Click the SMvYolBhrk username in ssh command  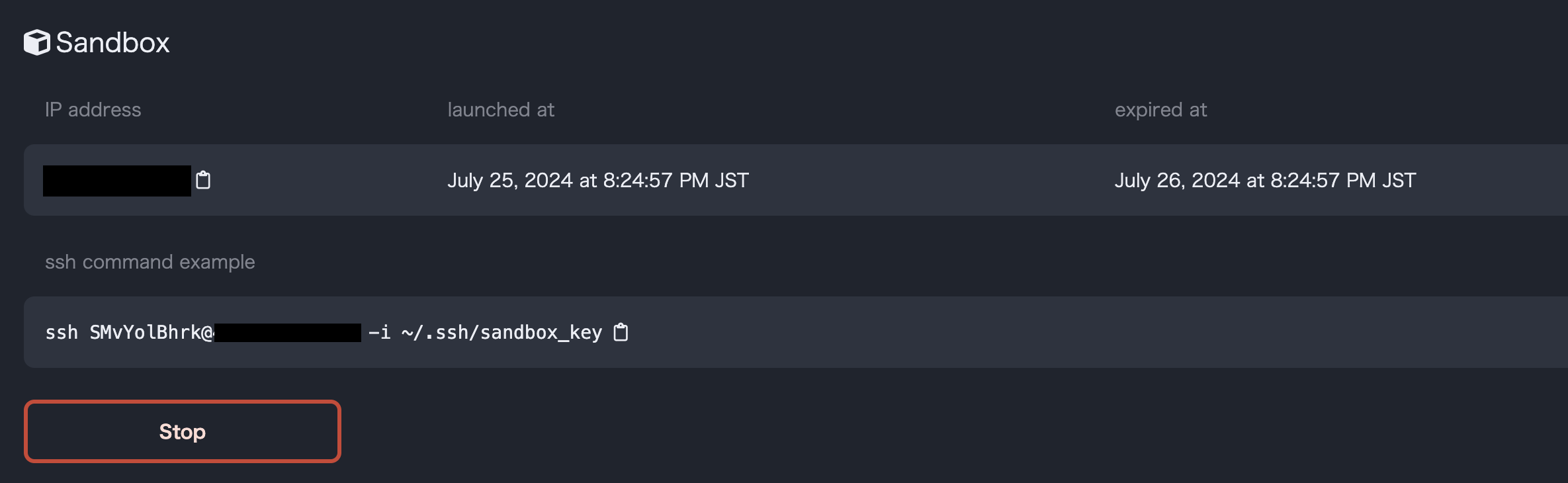(146, 332)
